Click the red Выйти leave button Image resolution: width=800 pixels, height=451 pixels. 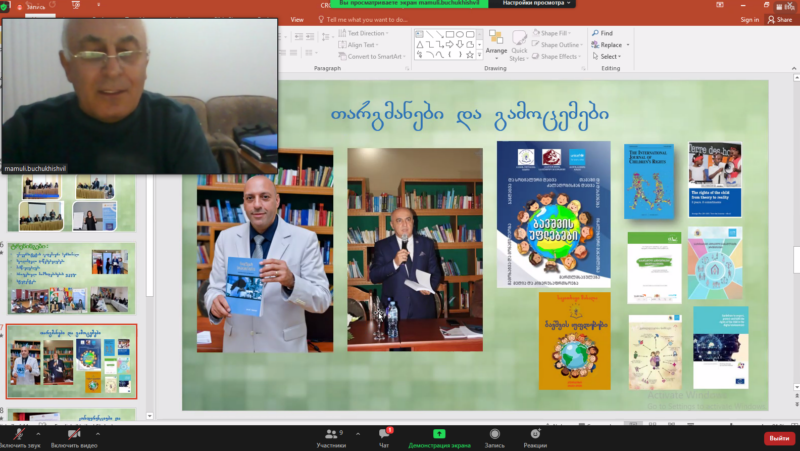(x=779, y=438)
